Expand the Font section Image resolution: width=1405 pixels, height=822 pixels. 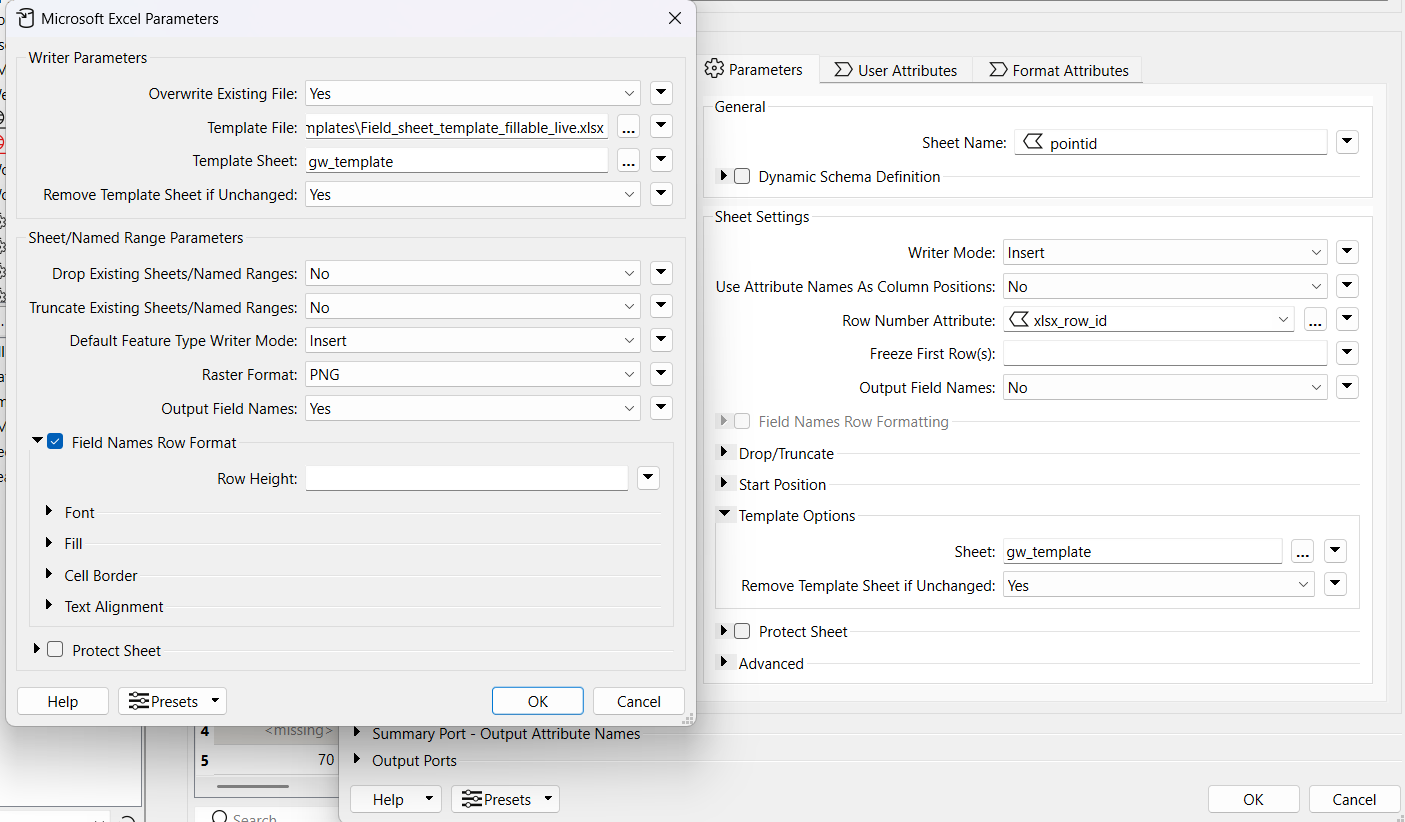48,512
